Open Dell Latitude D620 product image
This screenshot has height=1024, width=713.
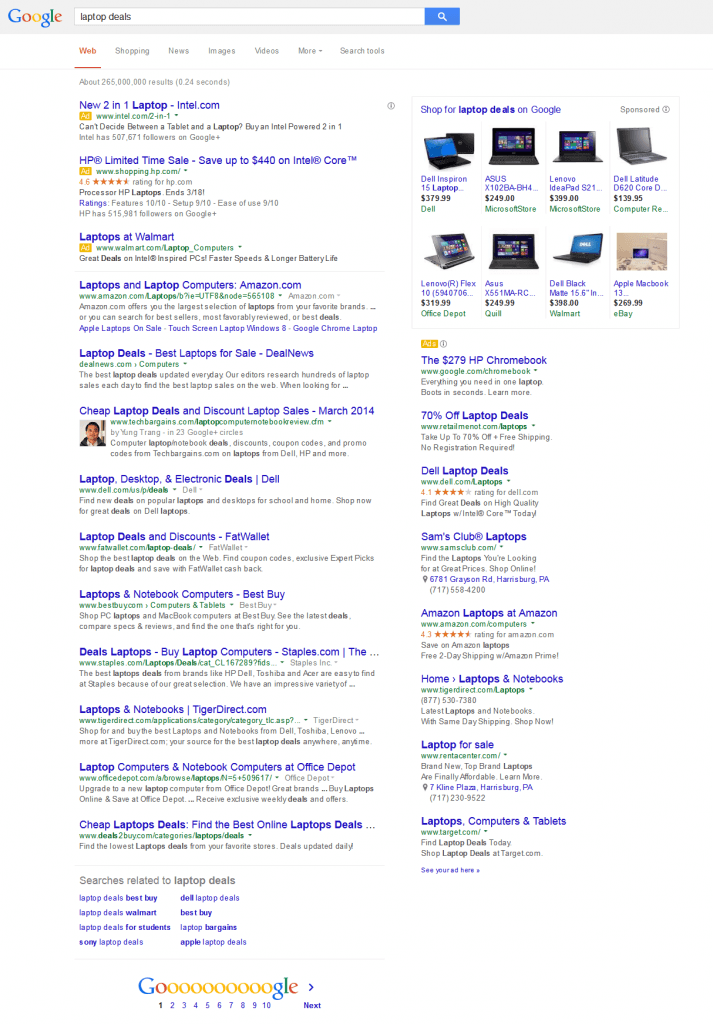(641, 146)
